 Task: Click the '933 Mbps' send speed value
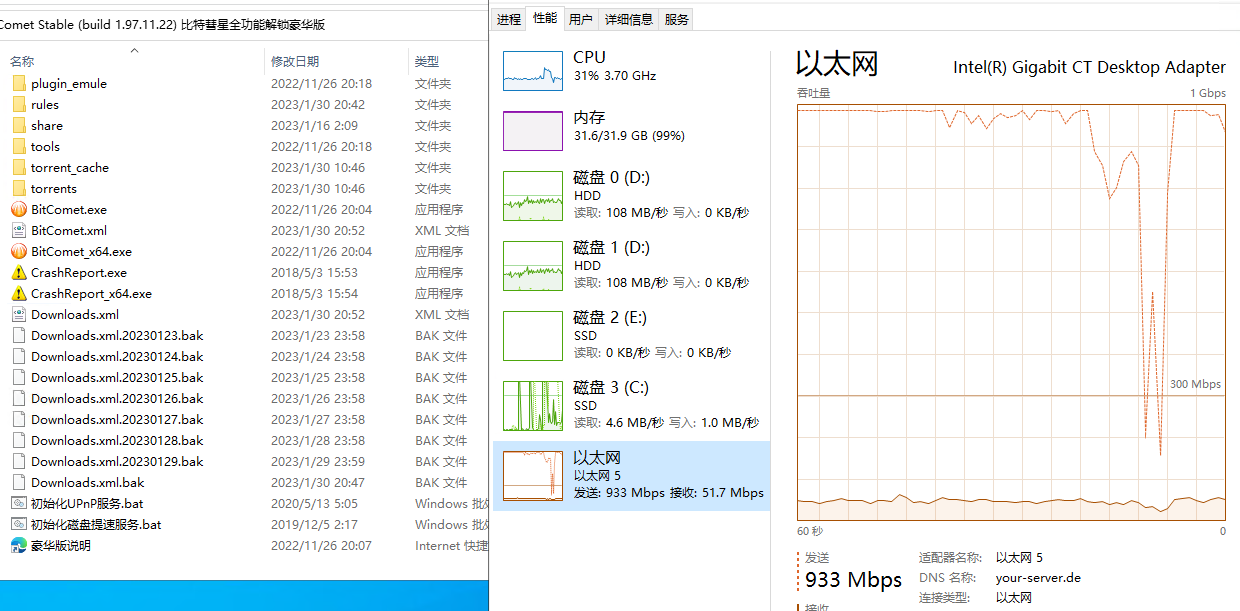853,580
